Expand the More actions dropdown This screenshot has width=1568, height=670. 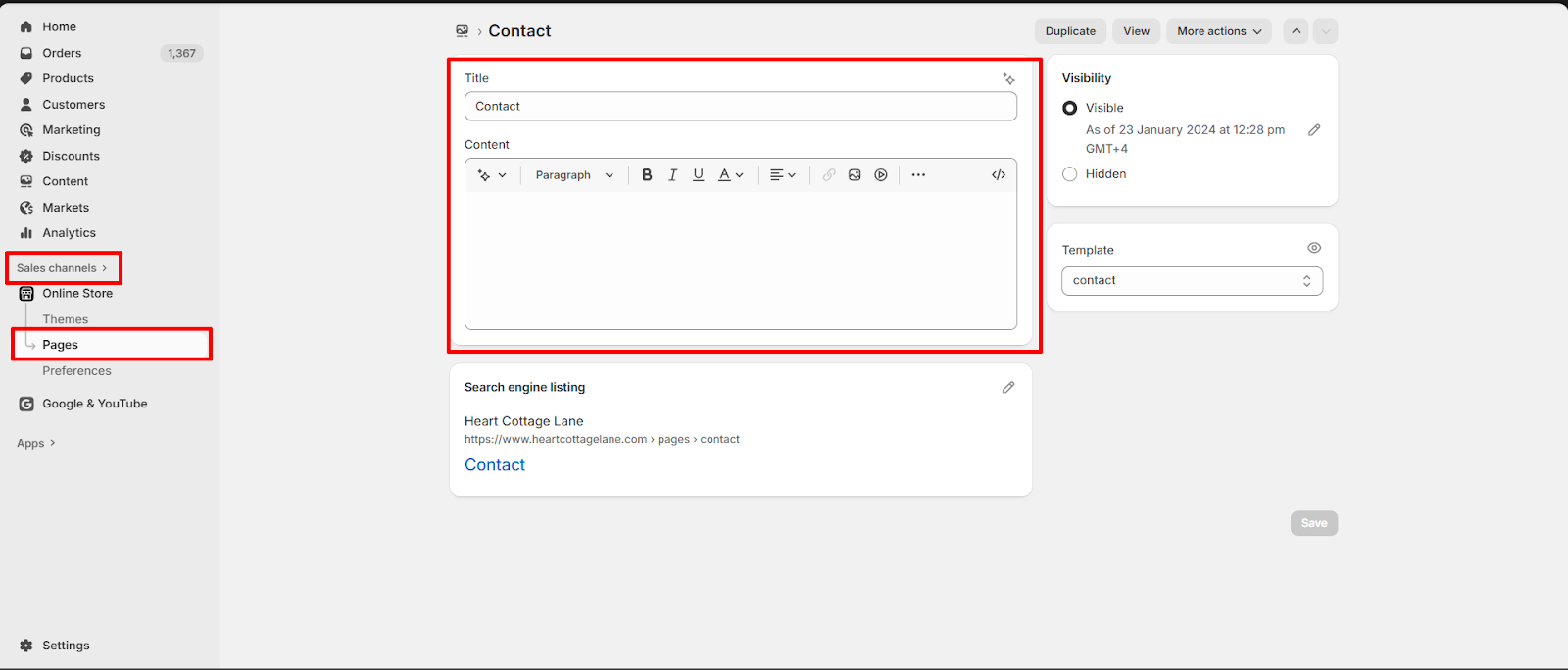click(x=1218, y=31)
